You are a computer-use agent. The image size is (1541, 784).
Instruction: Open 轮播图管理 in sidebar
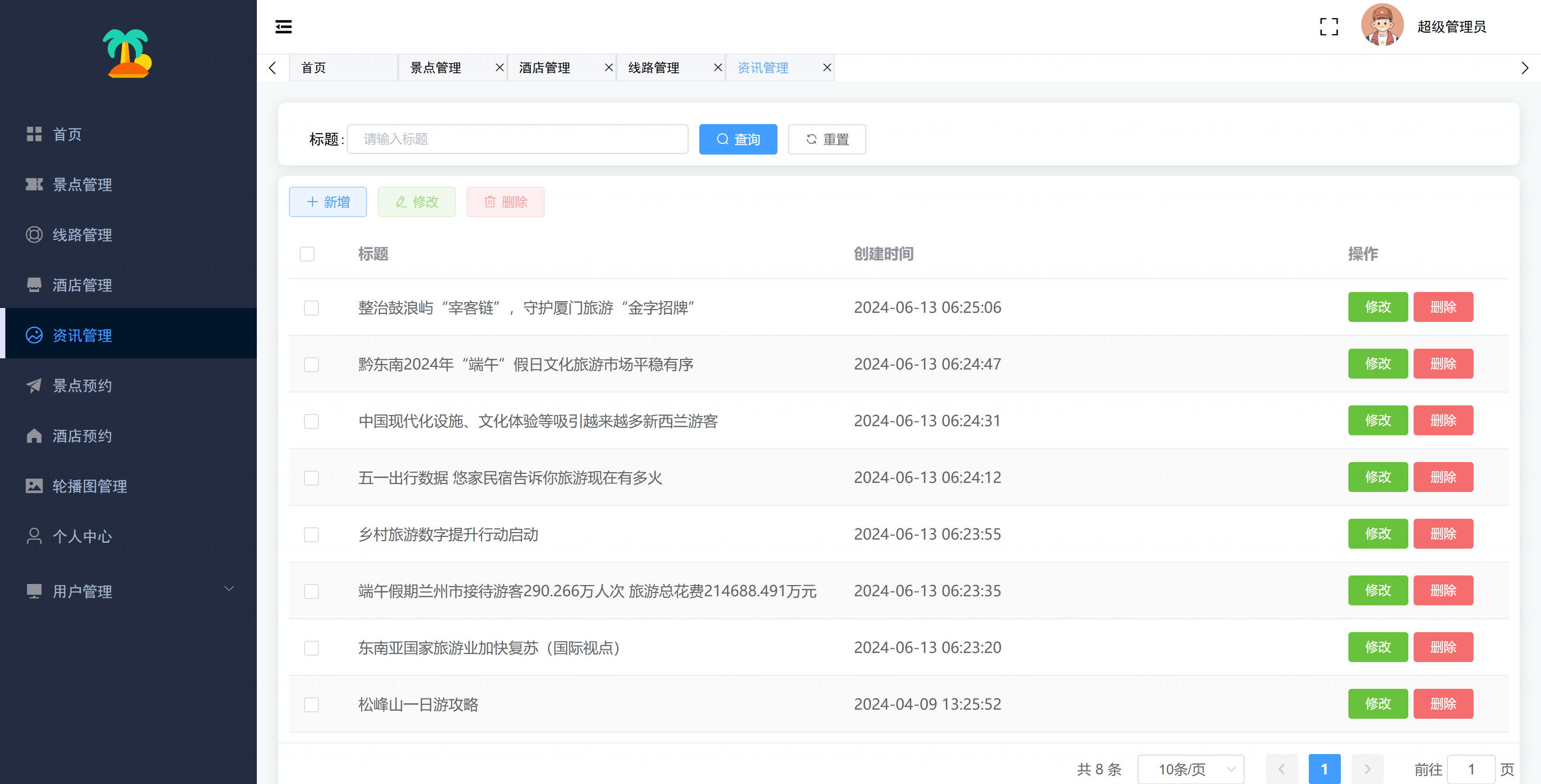click(x=90, y=486)
